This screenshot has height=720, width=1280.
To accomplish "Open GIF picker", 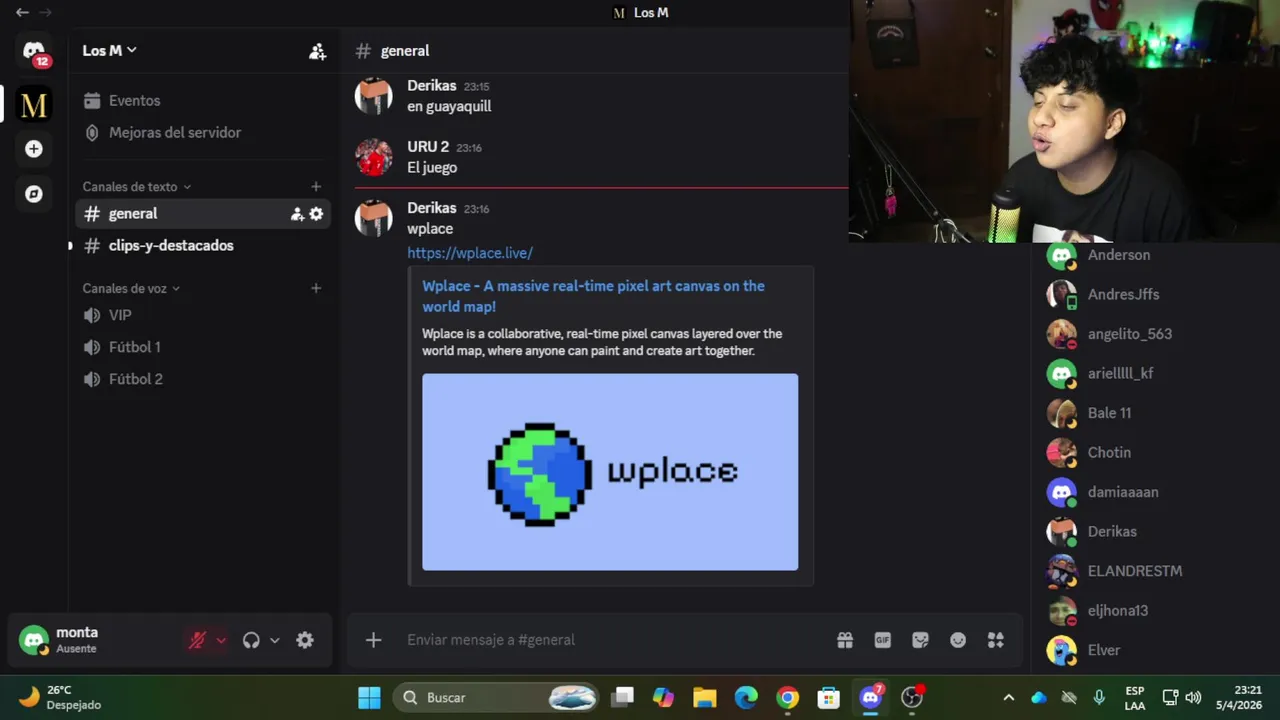I will pos(883,640).
